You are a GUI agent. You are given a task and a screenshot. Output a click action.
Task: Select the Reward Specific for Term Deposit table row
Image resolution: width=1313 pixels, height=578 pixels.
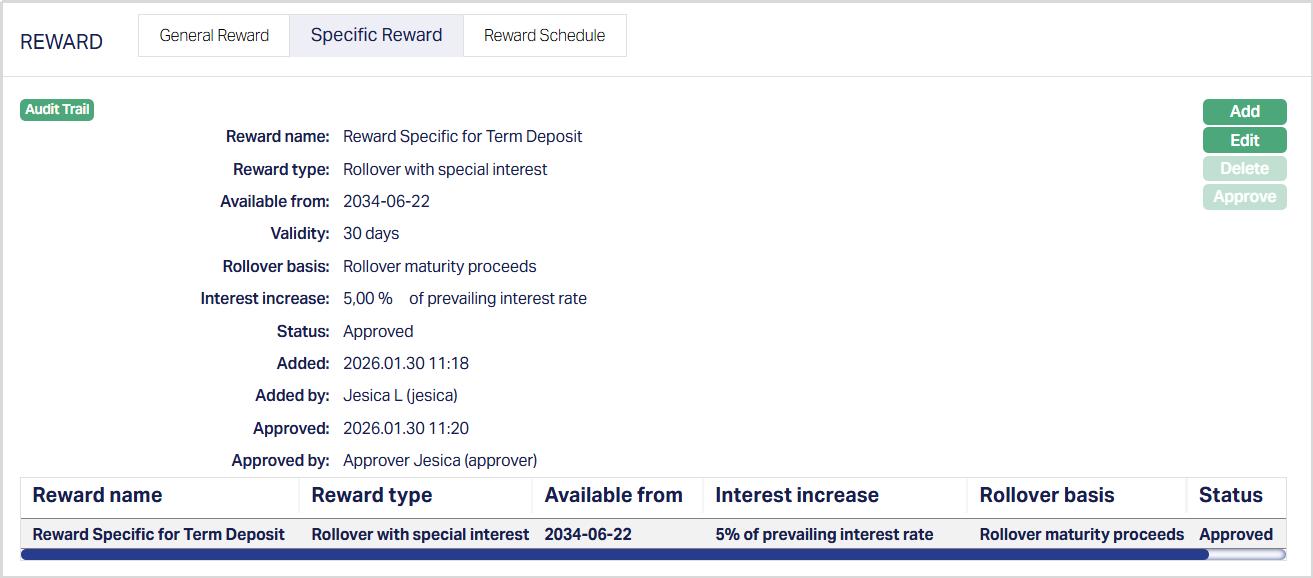[158, 534]
